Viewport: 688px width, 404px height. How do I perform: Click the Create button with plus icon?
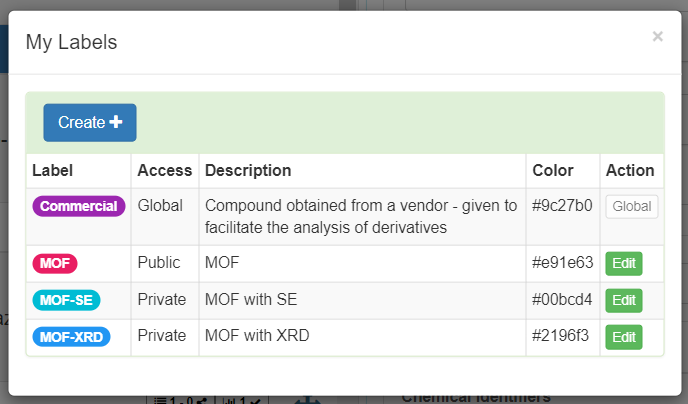pyautogui.click(x=90, y=122)
